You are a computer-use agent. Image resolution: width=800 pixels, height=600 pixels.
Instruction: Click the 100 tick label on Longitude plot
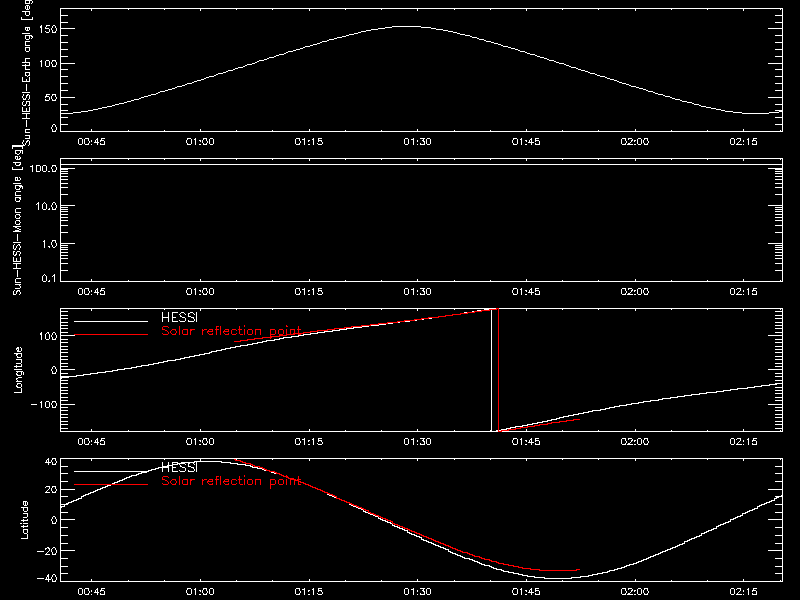pyautogui.click(x=47, y=336)
